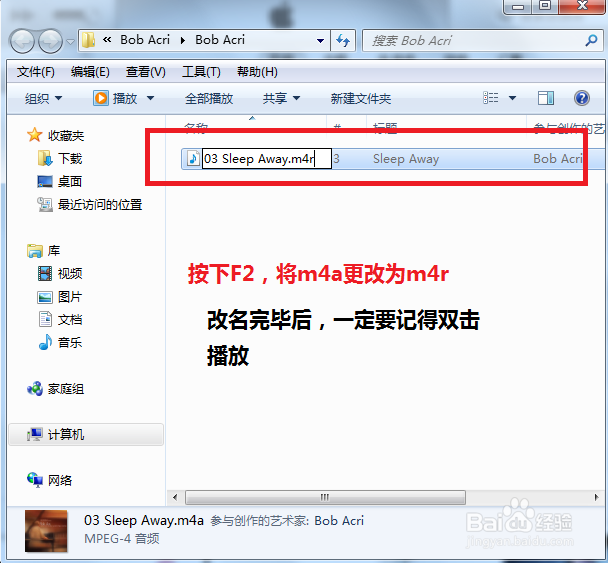Expand breadcrumb arrow between Bob Acri folders
This screenshot has height=563, width=608.
[x=183, y=40]
